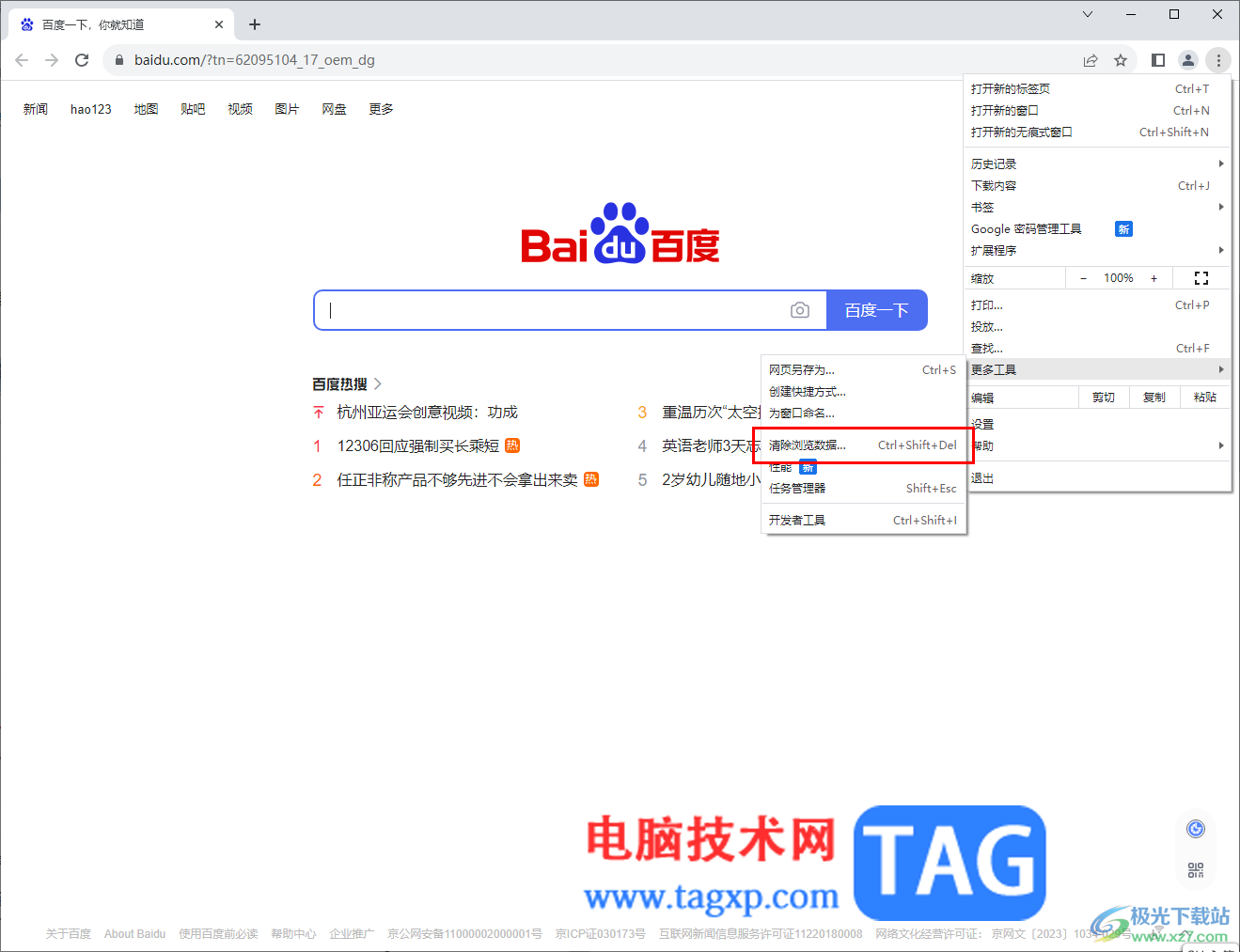
Task: Open the 贴吧 link
Action: pos(193,109)
